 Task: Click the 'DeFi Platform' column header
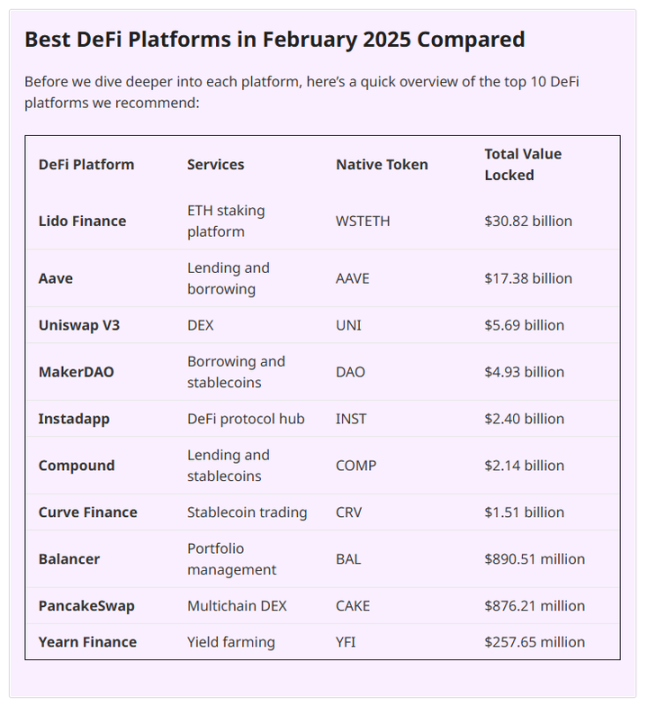[86, 165]
